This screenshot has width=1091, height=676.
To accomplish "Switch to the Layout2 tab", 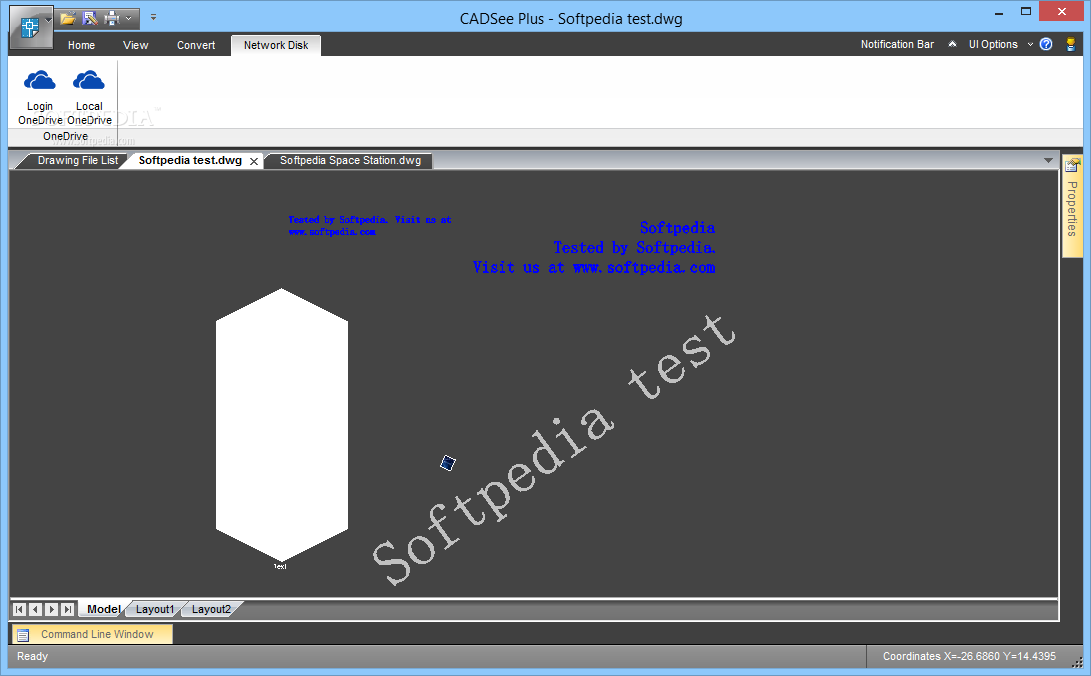I will coord(211,609).
